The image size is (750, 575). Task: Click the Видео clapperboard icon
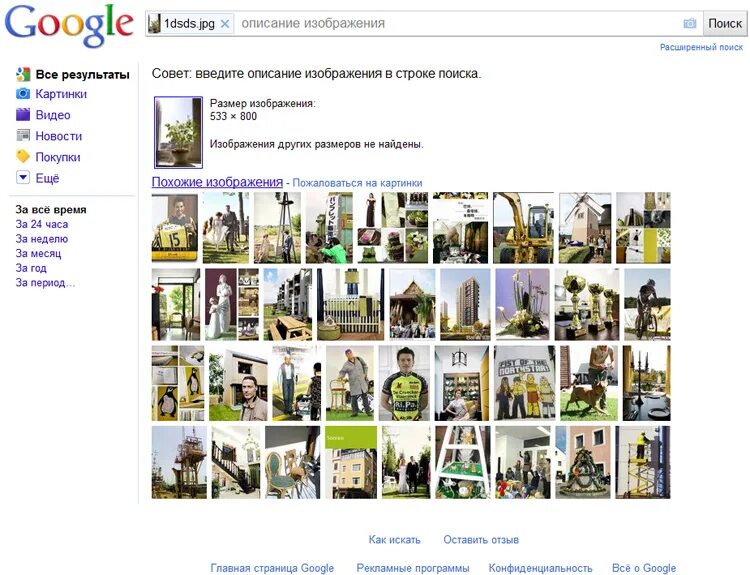[23, 115]
